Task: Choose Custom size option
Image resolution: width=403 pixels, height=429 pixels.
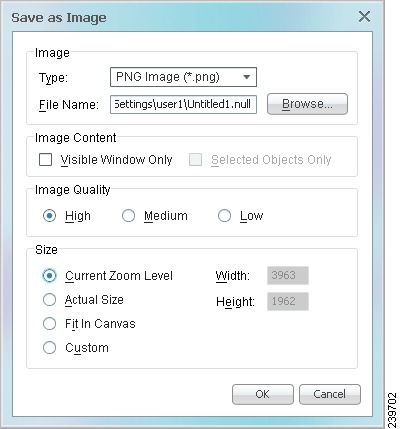Action: (49, 348)
